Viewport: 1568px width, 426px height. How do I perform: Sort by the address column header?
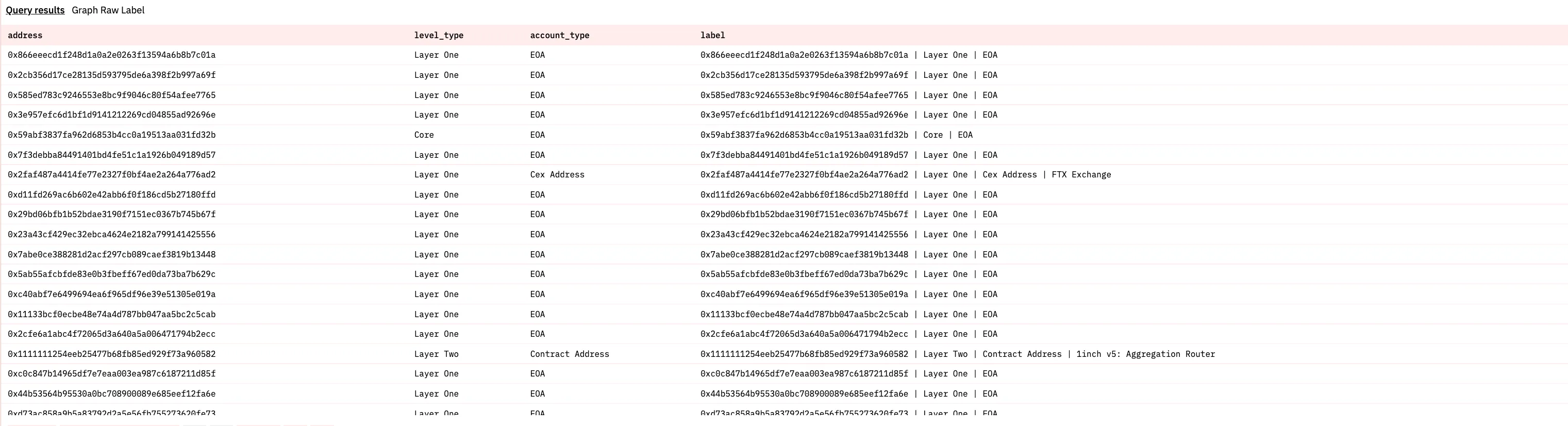[25, 36]
